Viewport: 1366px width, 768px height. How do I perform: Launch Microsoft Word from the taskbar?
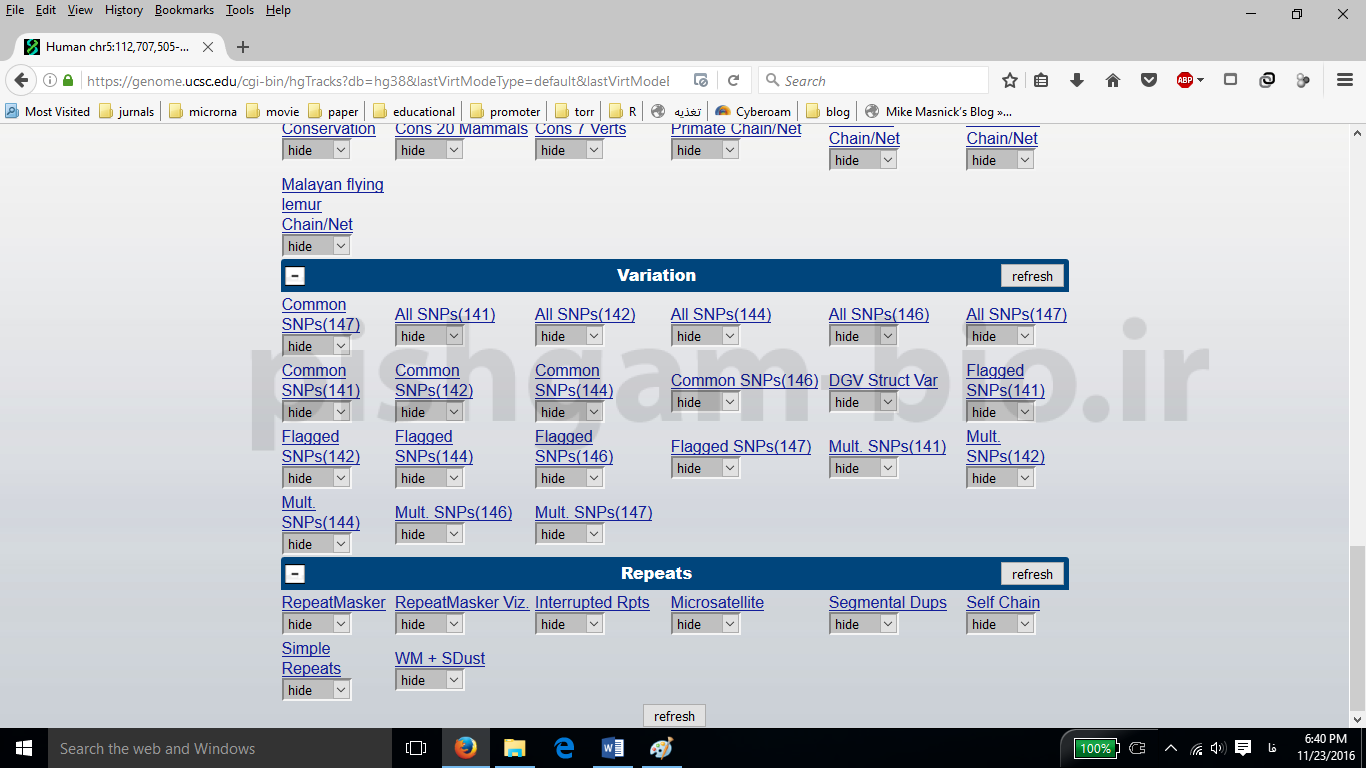coord(613,748)
